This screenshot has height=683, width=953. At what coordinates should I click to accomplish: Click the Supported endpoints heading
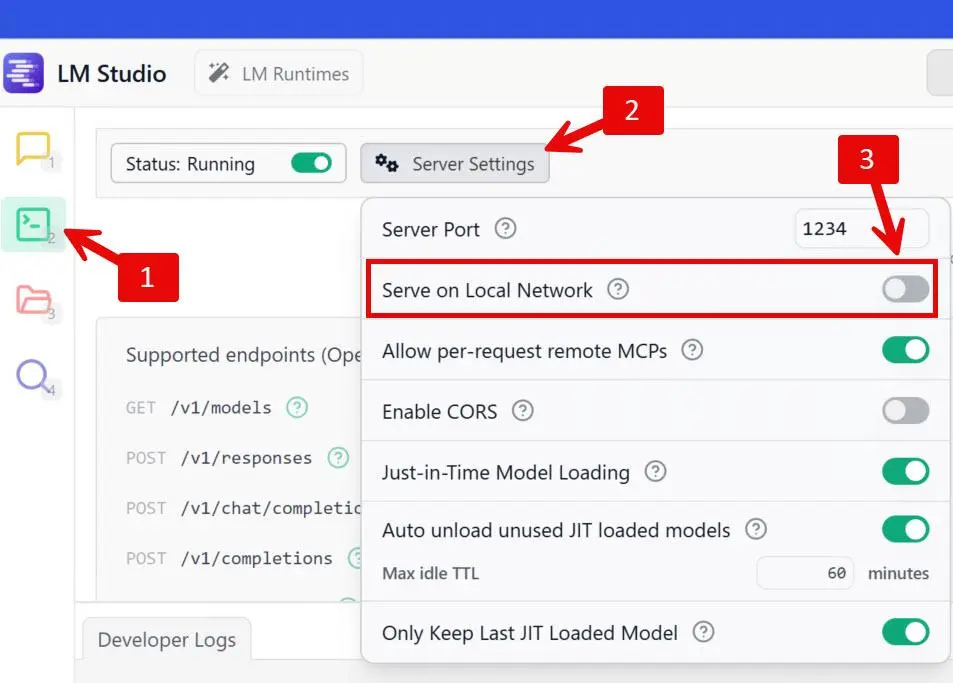click(243, 355)
